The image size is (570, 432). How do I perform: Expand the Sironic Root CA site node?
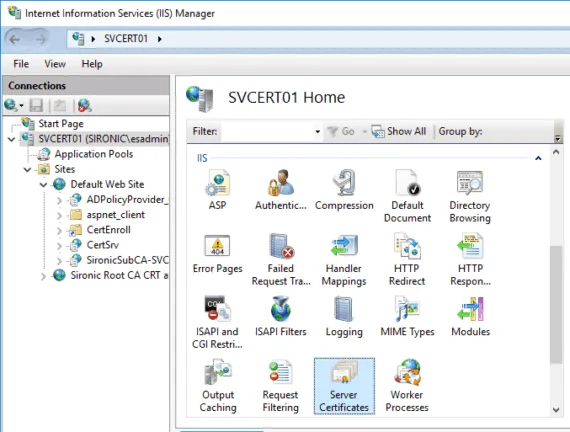click(43, 276)
